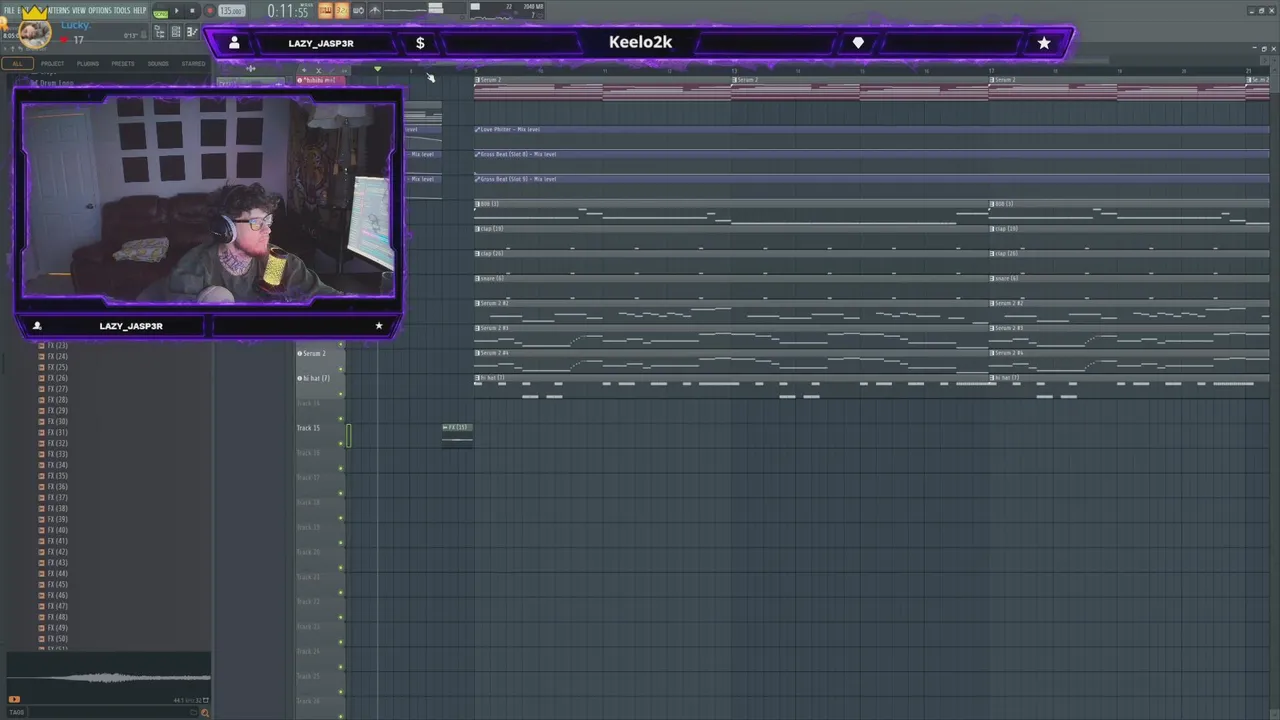
Task: Click the orange file icon beside FX (45)
Action: (x=42, y=585)
